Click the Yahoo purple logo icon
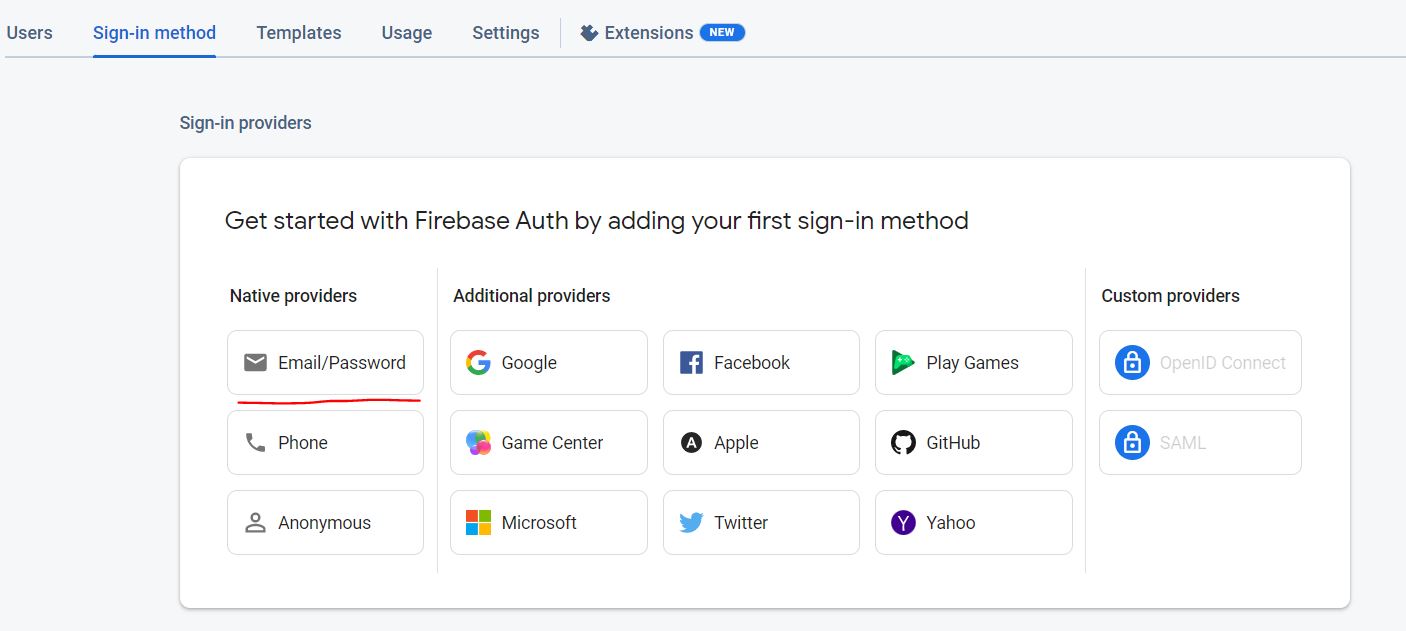This screenshot has height=631, width=1406. 903,522
